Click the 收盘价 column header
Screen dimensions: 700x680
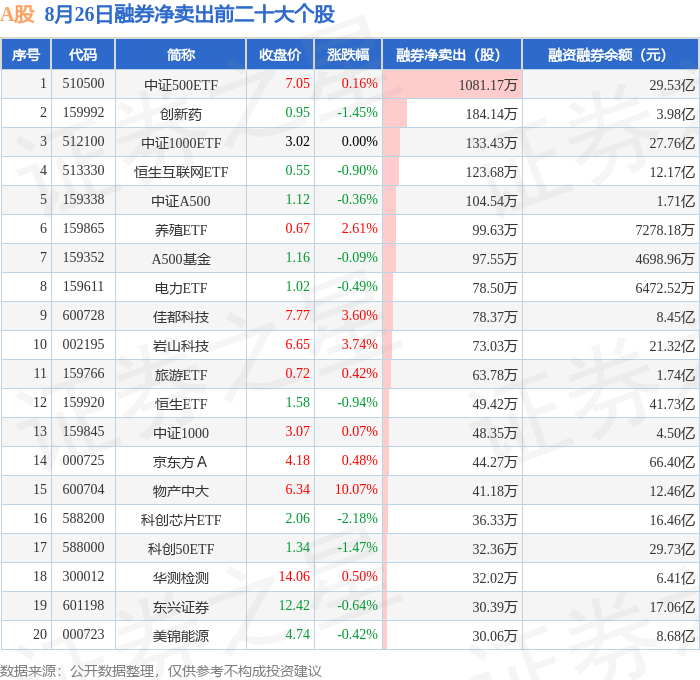280,54
